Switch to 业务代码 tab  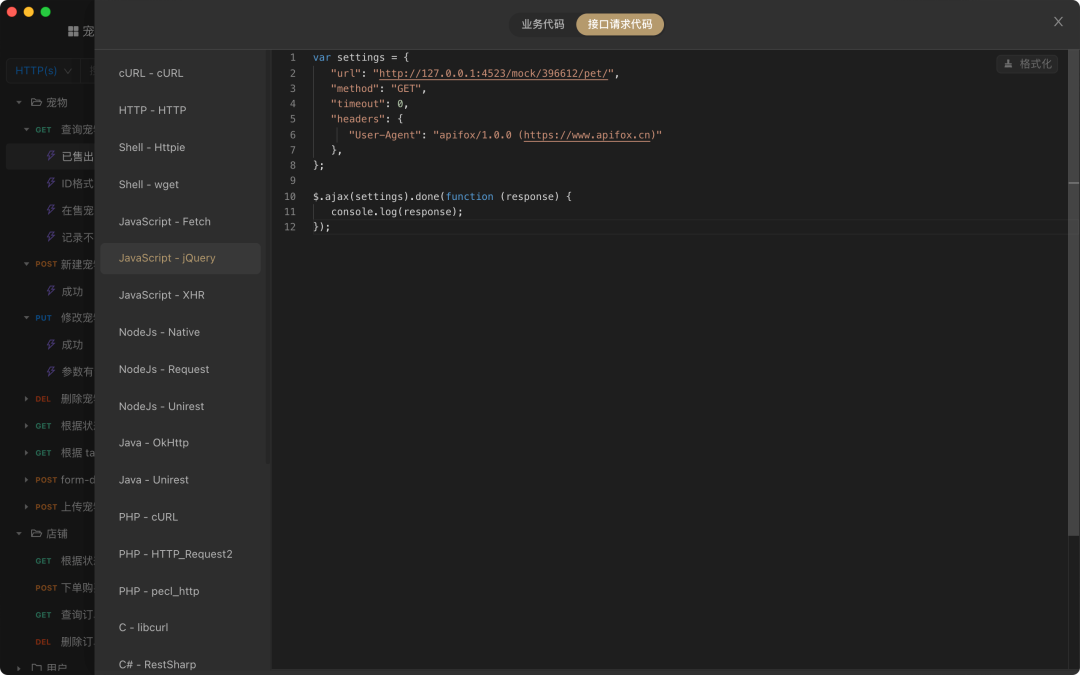click(543, 25)
